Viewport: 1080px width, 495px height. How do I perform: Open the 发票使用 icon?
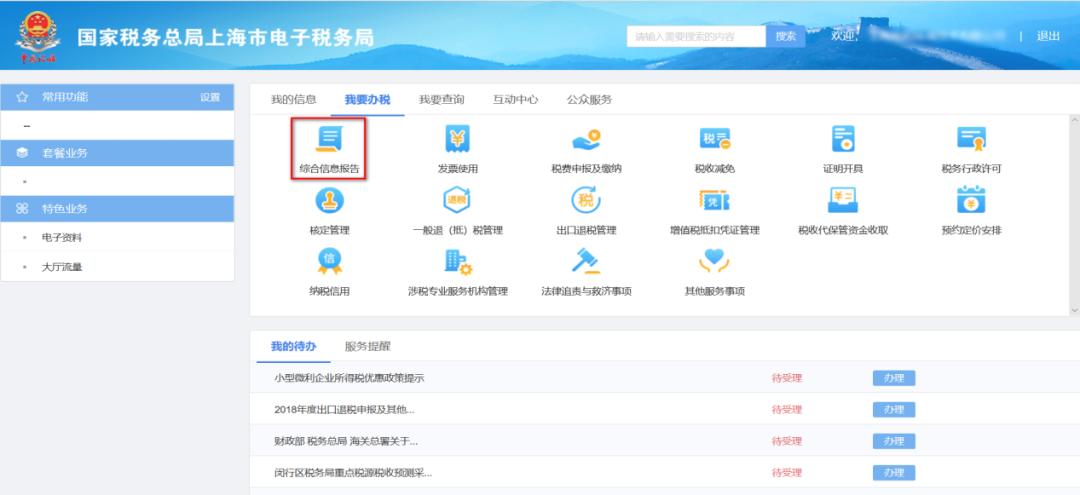point(457,139)
